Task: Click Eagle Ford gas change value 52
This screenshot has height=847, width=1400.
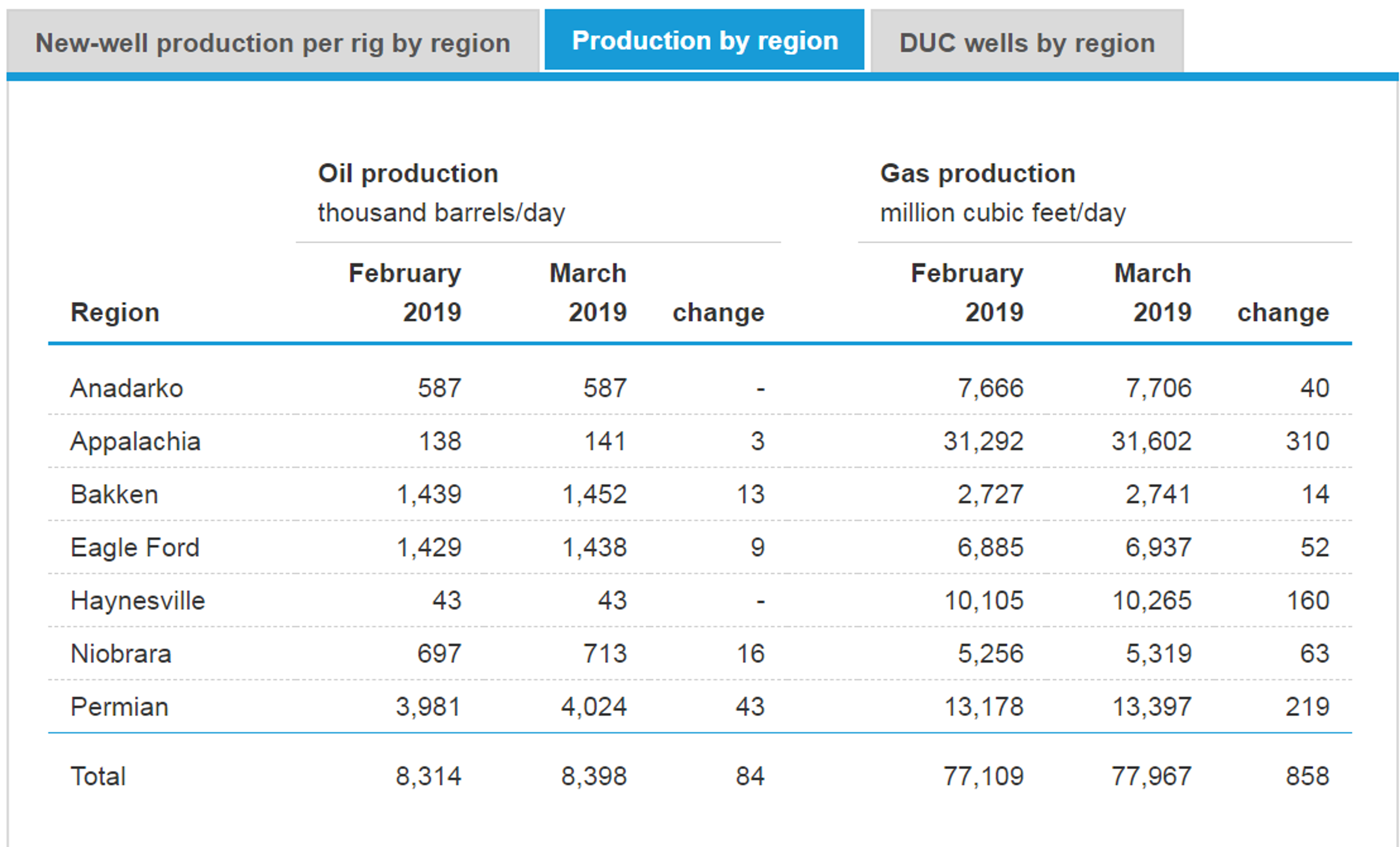Action: pyautogui.click(x=1315, y=548)
